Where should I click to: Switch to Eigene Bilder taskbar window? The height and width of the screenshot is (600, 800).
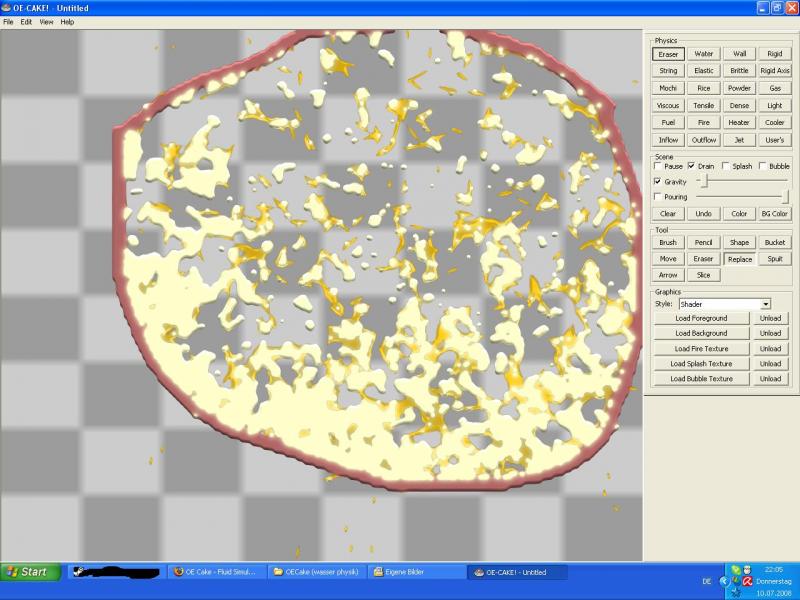pyautogui.click(x=415, y=572)
